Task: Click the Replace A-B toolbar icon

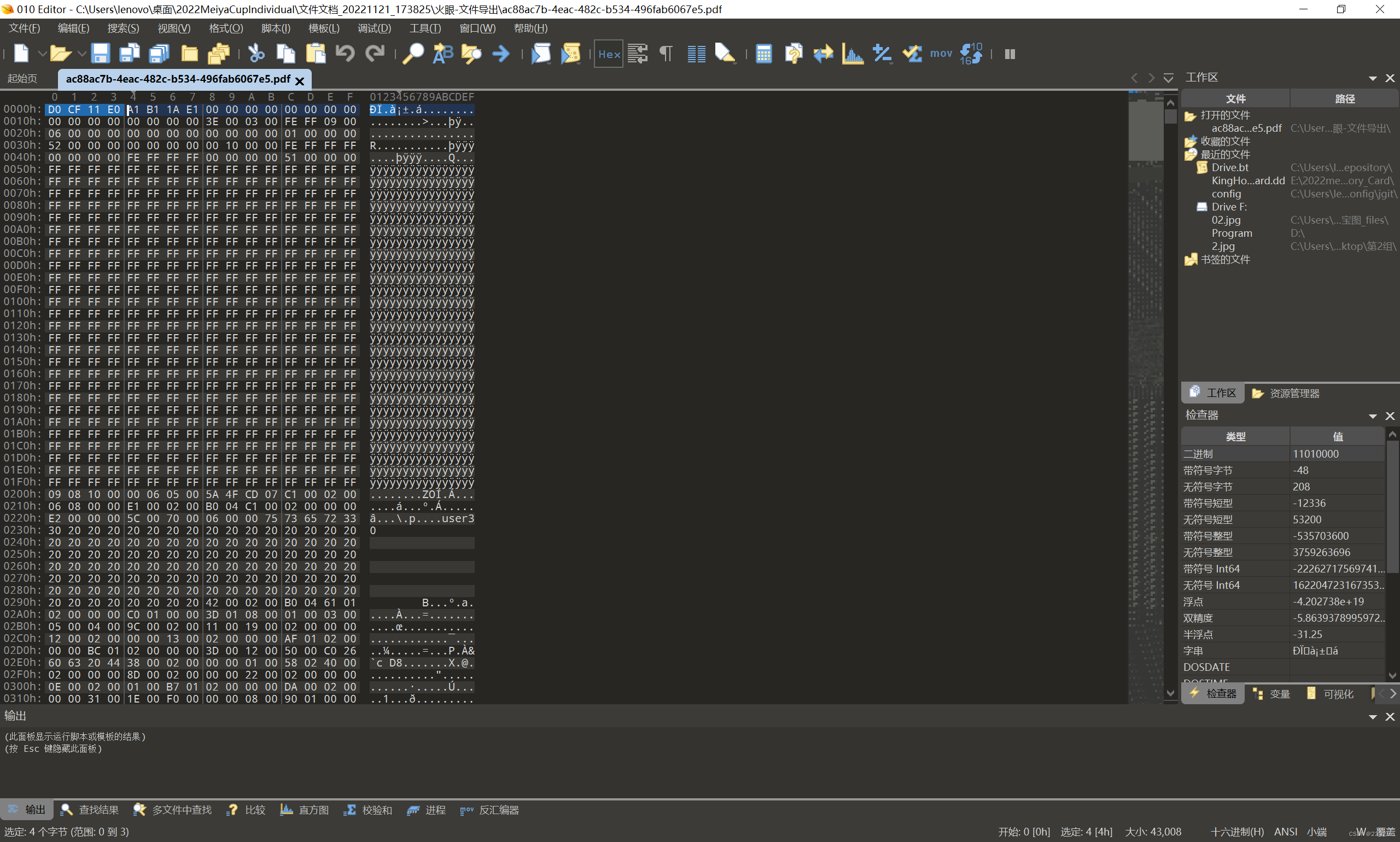Action: pyautogui.click(x=442, y=54)
